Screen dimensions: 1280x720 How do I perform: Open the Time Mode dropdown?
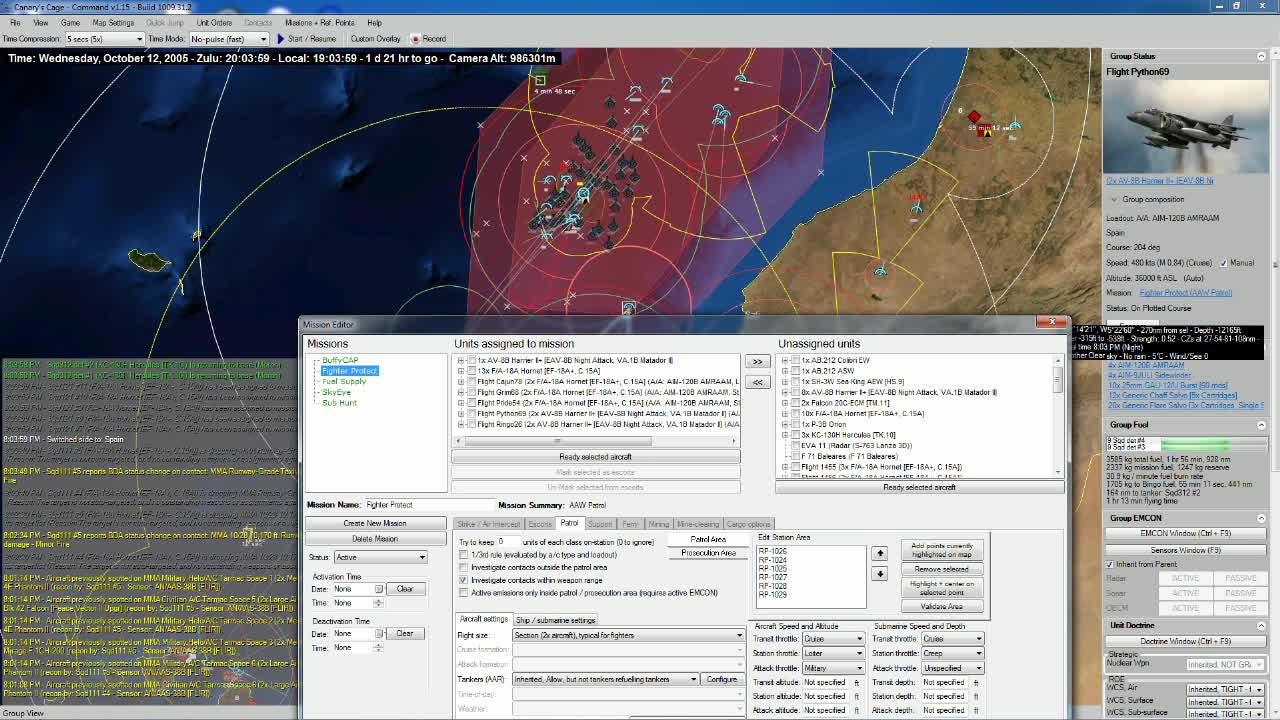coord(229,39)
